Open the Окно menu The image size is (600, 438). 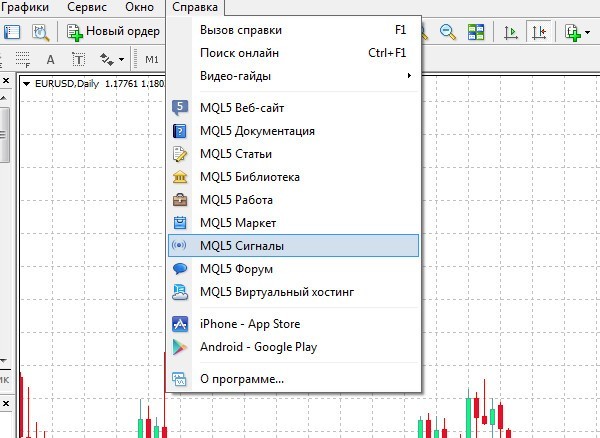(x=140, y=7)
